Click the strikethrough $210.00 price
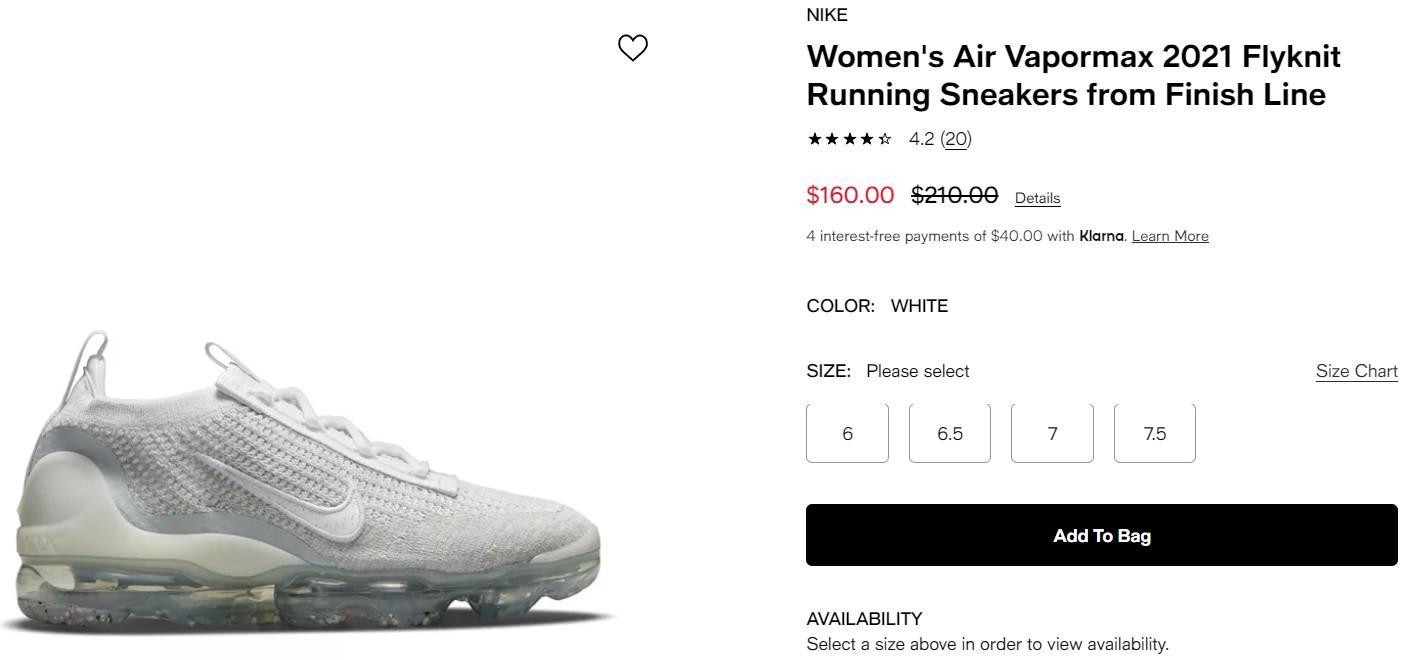This screenshot has width=1407, height=660. click(x=953, y=195)
